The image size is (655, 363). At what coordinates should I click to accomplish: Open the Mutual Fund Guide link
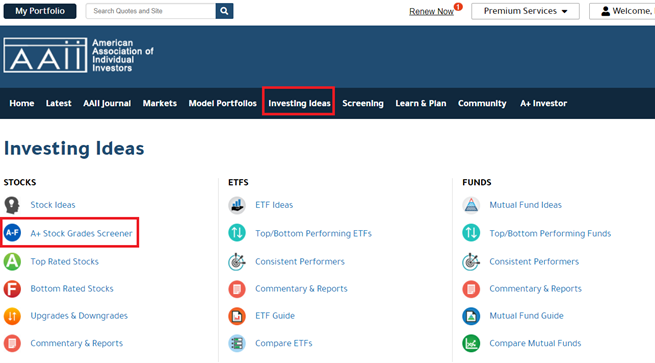click(x=526, y=316)
